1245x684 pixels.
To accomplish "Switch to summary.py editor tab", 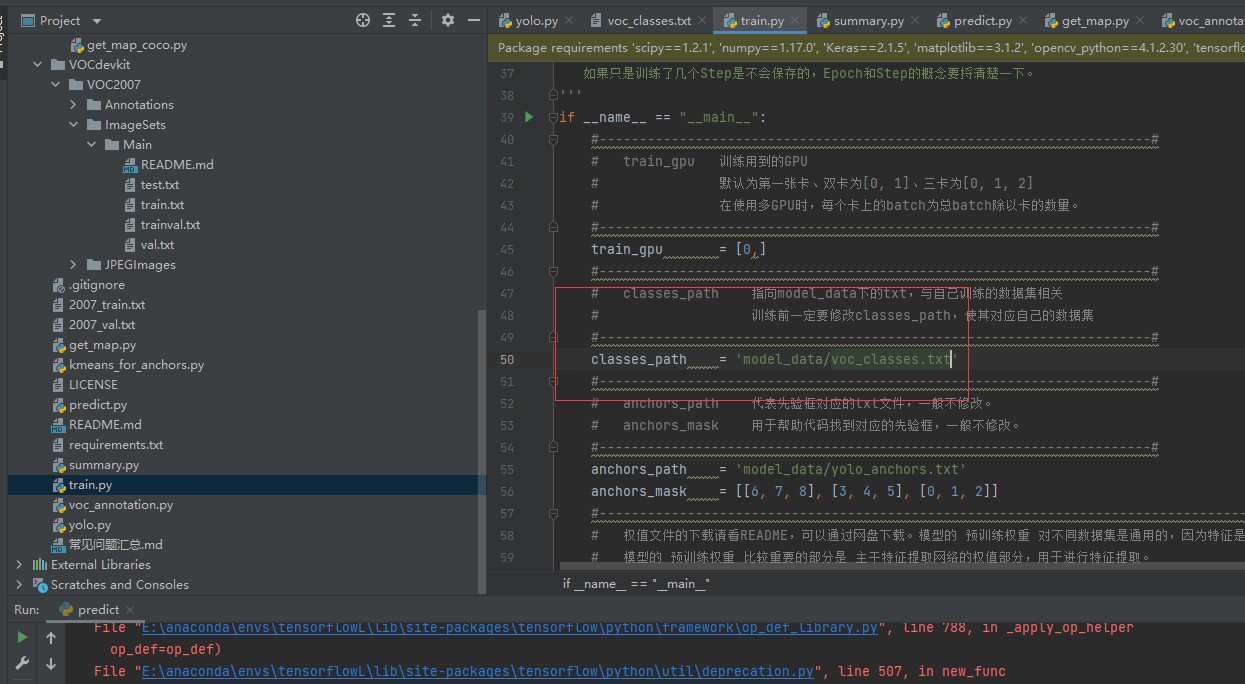I will (868, 20).
